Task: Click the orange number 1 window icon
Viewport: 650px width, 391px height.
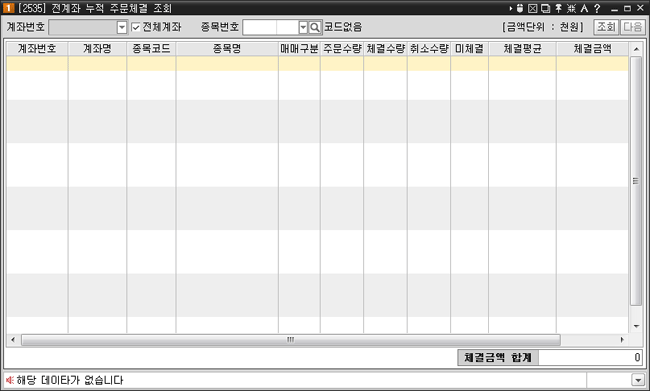Action: (8, 8)
